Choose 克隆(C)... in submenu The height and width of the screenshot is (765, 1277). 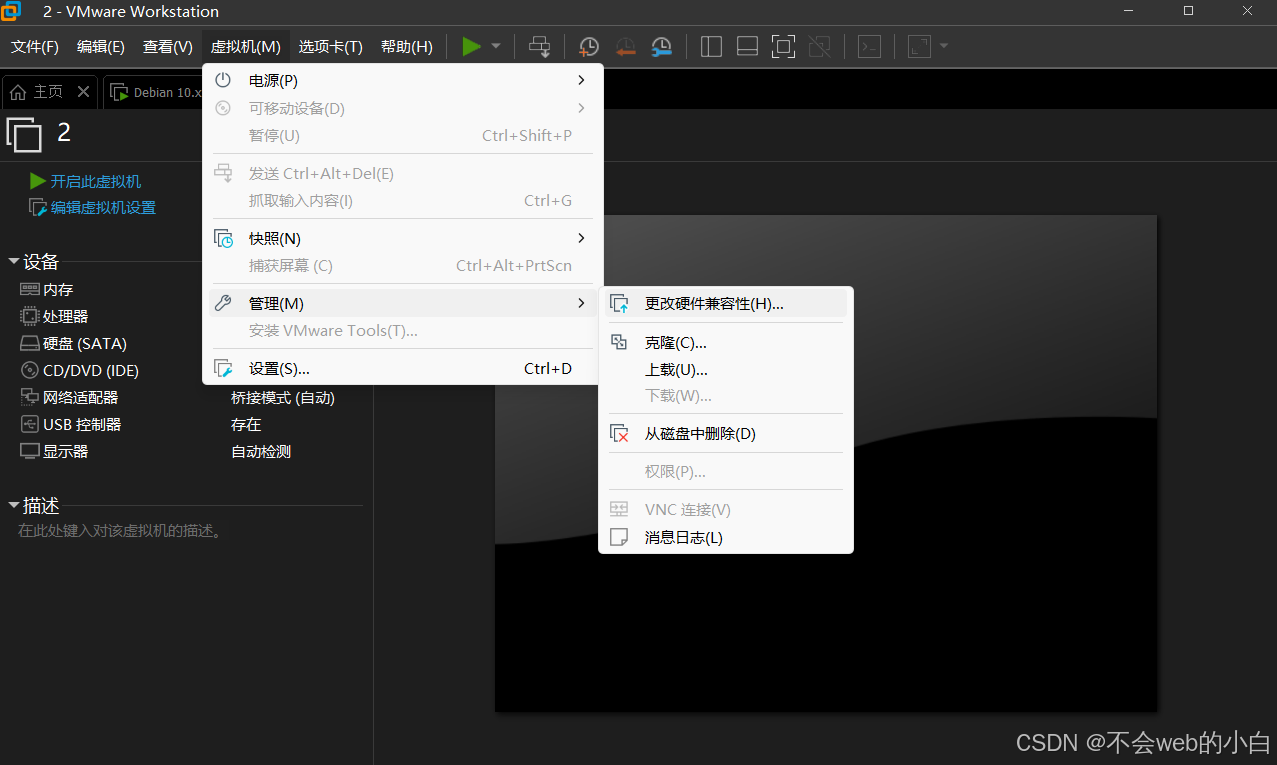[726, 342]
